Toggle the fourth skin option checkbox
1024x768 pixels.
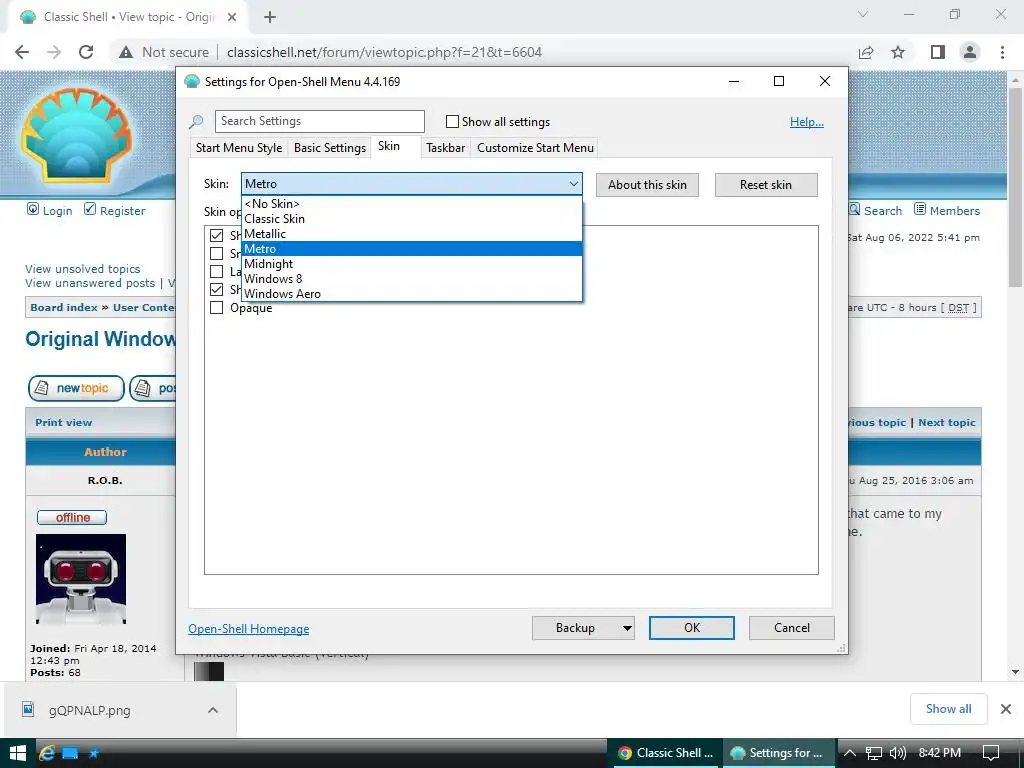coord(216,289)
